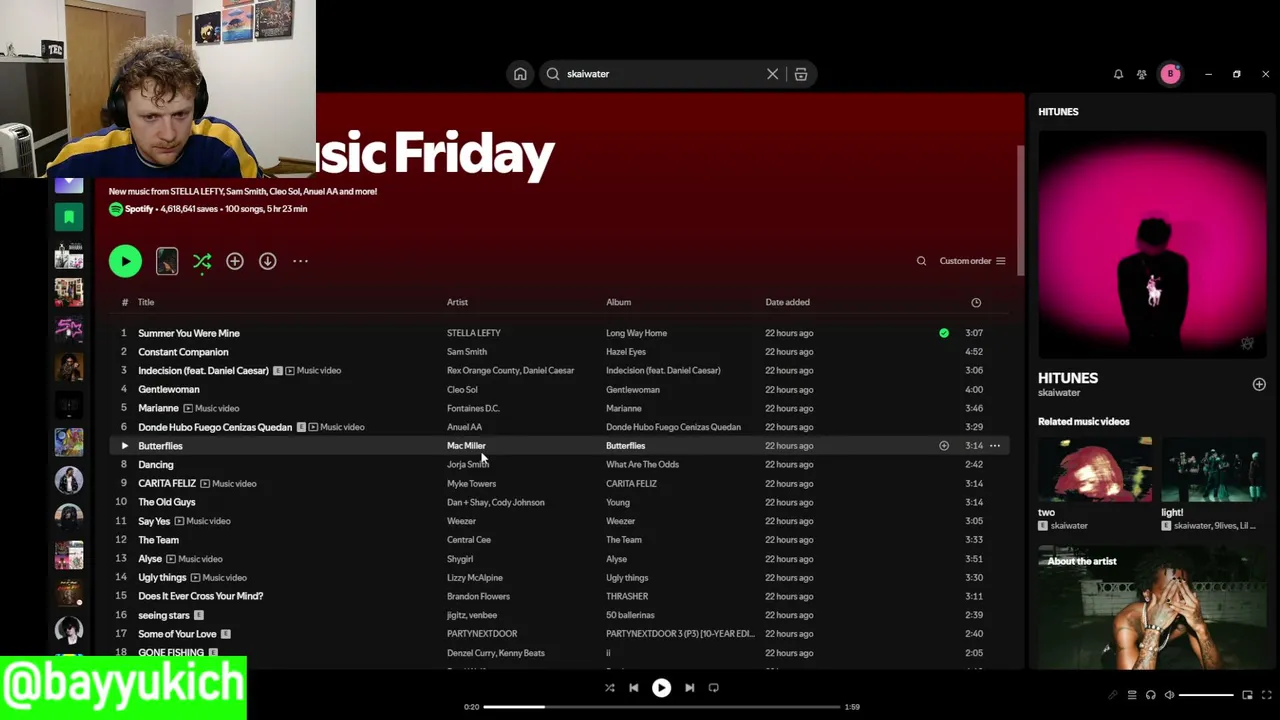The height and width of the screenshot is (720, 1280).
Task: Open the notifications bell
Action: 1118,74
